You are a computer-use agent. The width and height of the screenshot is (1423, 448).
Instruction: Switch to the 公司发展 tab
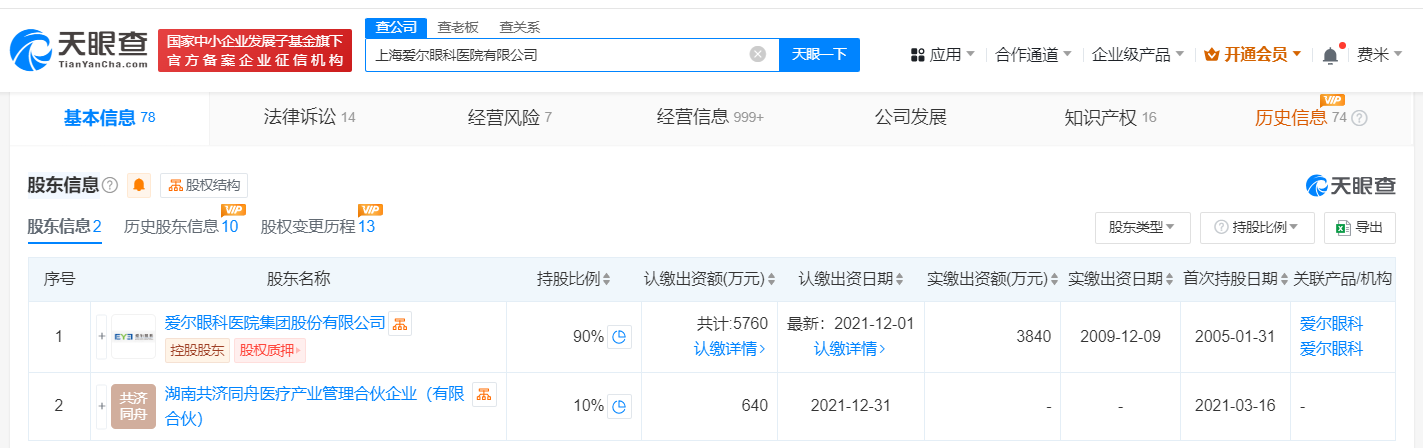tap(910, 118)
